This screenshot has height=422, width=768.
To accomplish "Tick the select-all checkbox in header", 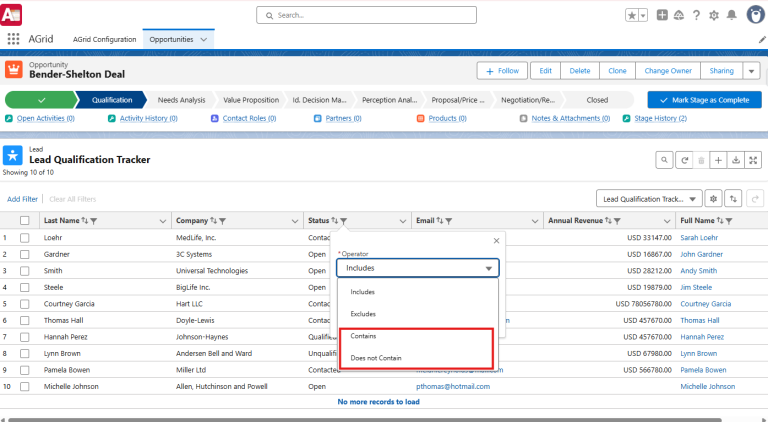I will click(x=24, y=220).
